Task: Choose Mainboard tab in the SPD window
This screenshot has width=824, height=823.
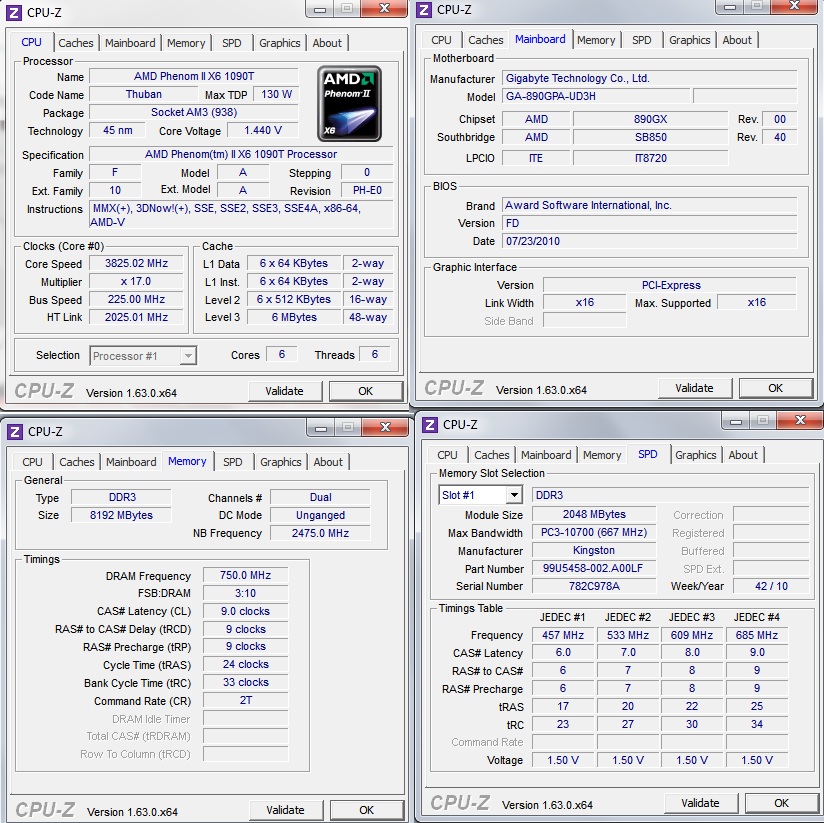Action: [x=546, y=455]
